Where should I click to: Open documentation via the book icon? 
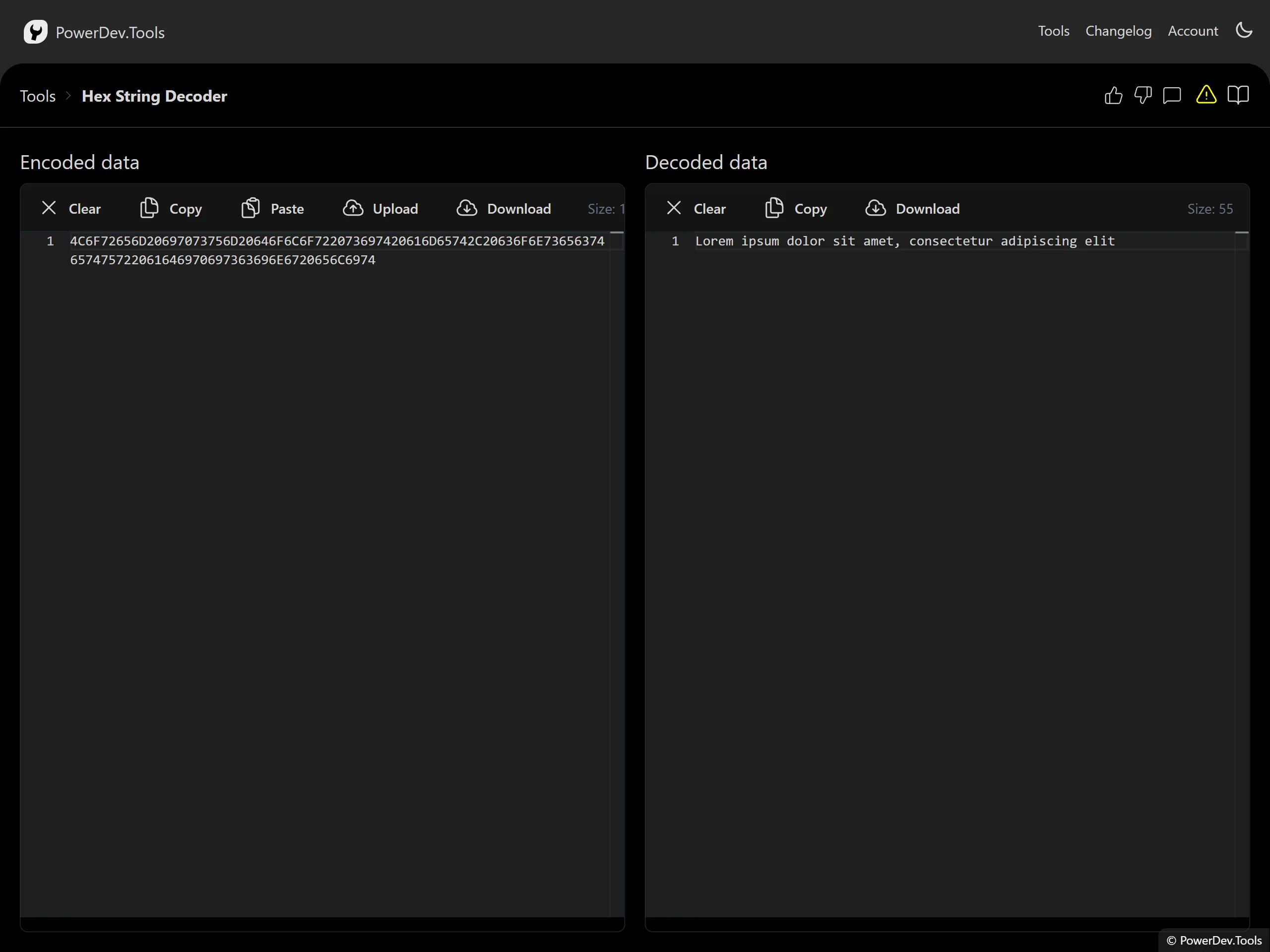1238,95
